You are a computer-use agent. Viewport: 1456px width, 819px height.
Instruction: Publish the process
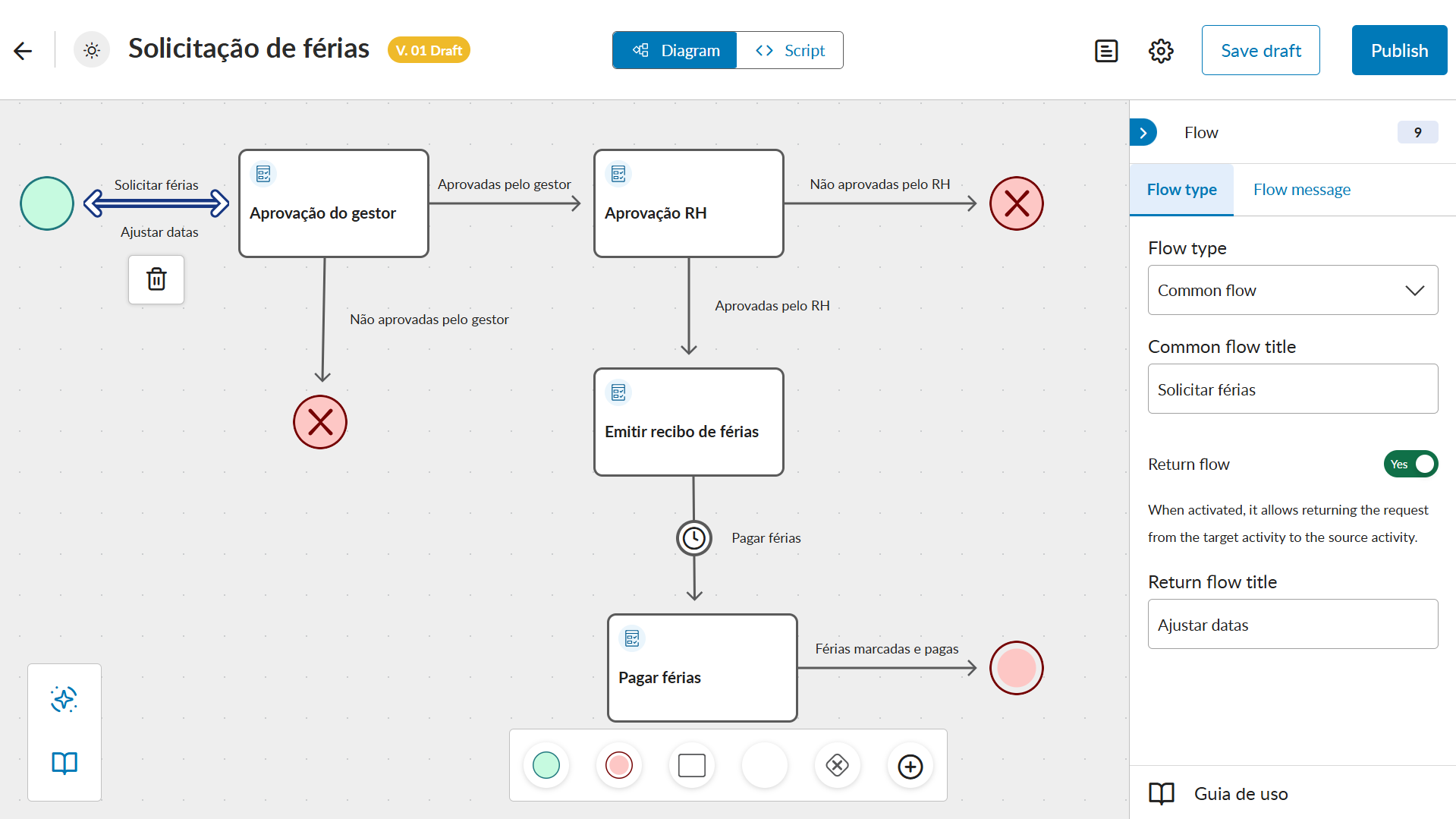click(x=1399, y=51)
